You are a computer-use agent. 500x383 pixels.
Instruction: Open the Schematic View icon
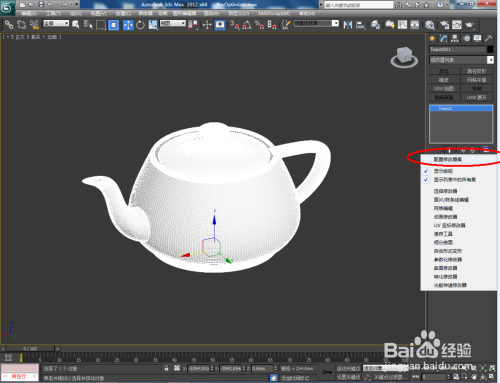tap(415, 25)
